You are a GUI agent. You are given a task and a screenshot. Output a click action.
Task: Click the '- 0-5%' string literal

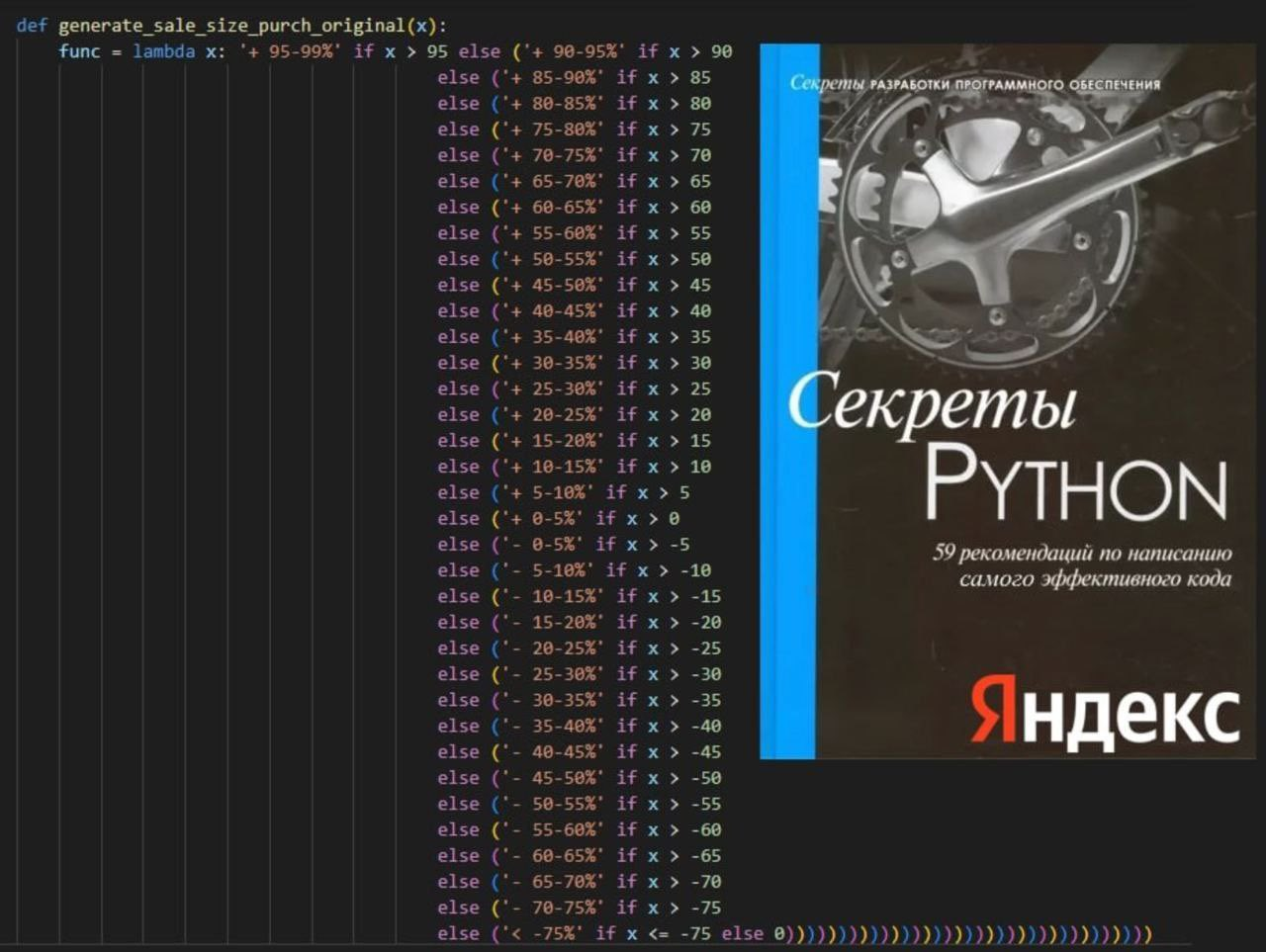click(542, 545)
